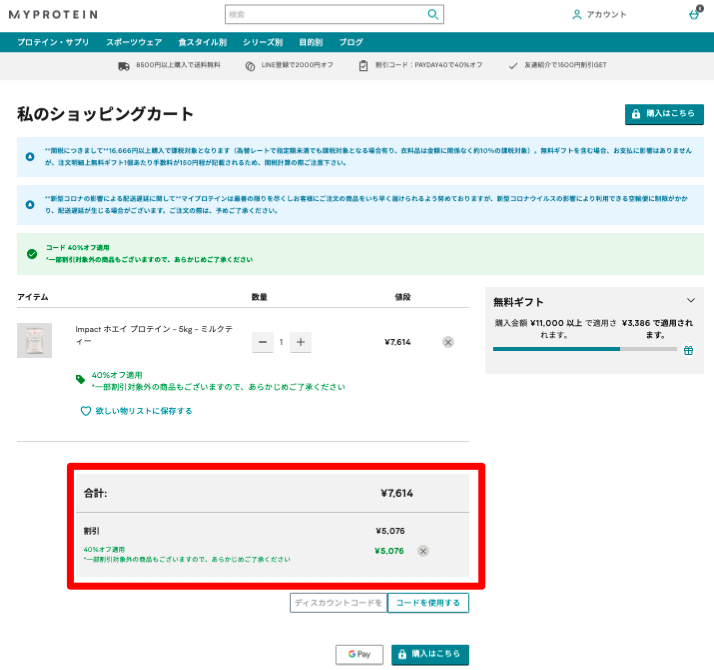Image resolution: width=714 pixels, height=670 pixels.
Task: Open 目的別 menu
Action: 311,42
